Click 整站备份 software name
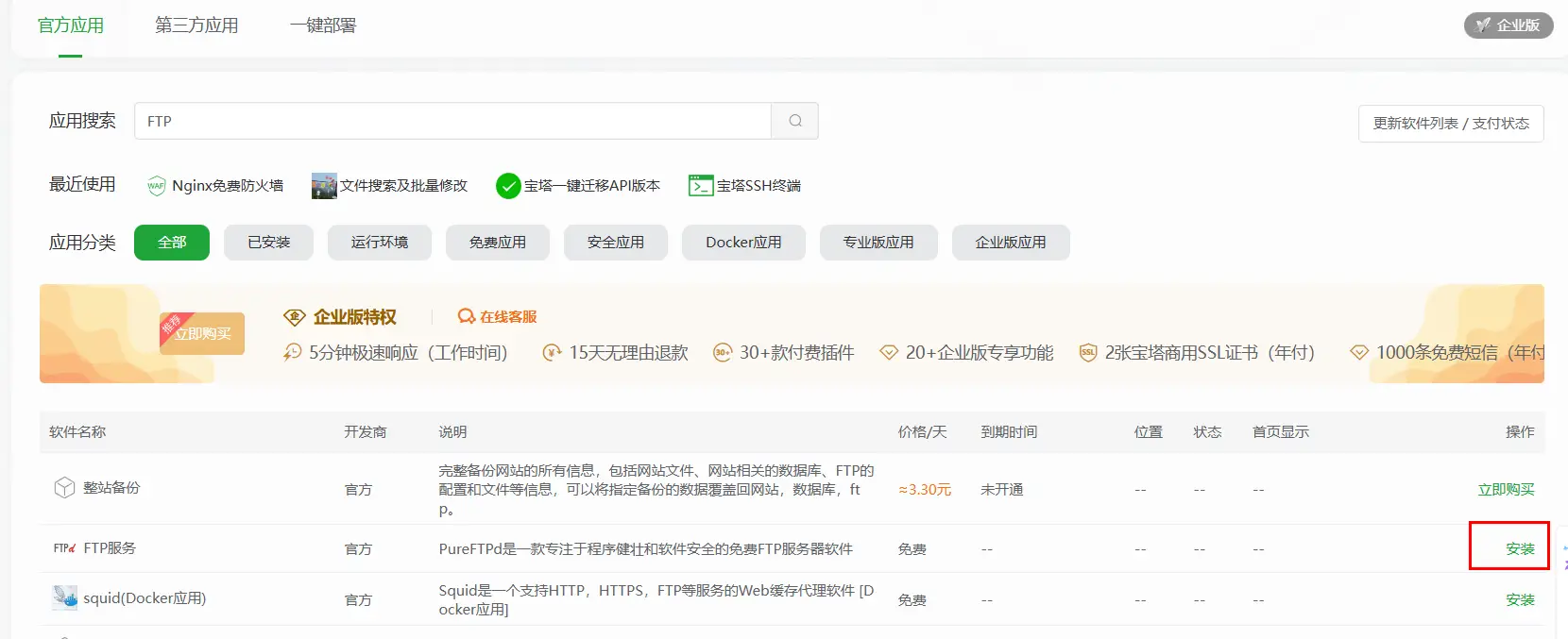The image size is (1568, 639). (111, 488)
